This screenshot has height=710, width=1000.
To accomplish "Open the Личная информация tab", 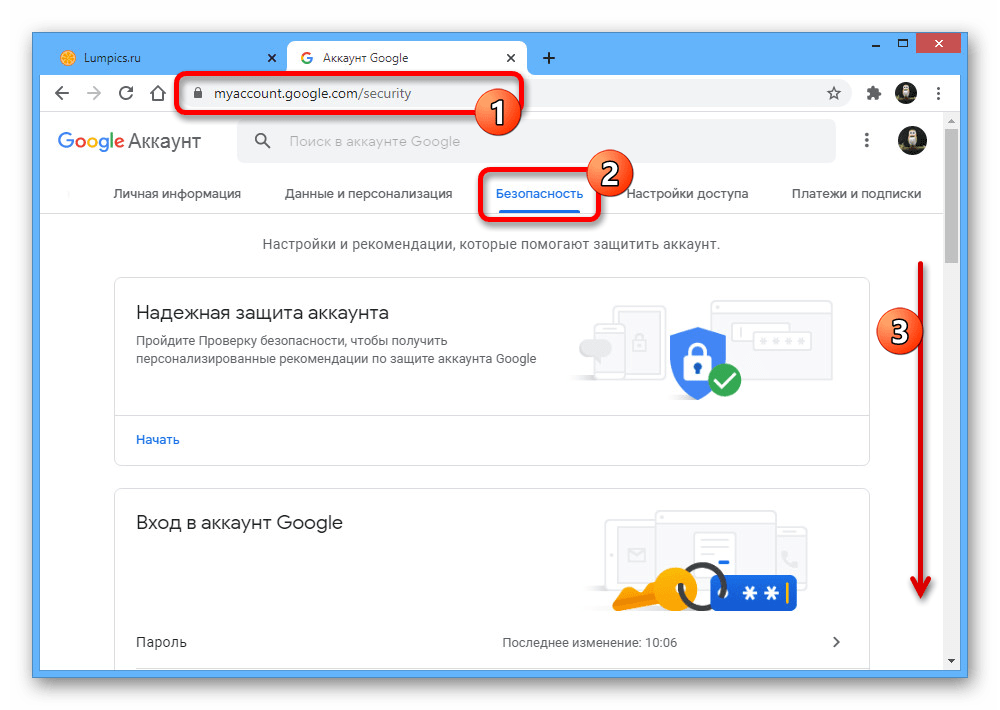I will pos(177,194).
